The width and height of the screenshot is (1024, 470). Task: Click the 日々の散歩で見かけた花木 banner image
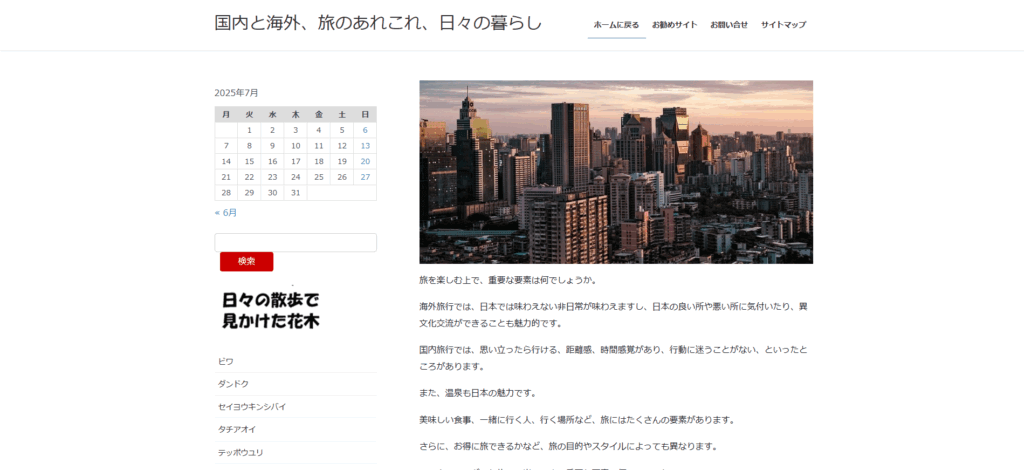pyautogui.click(x=271, y=310)
